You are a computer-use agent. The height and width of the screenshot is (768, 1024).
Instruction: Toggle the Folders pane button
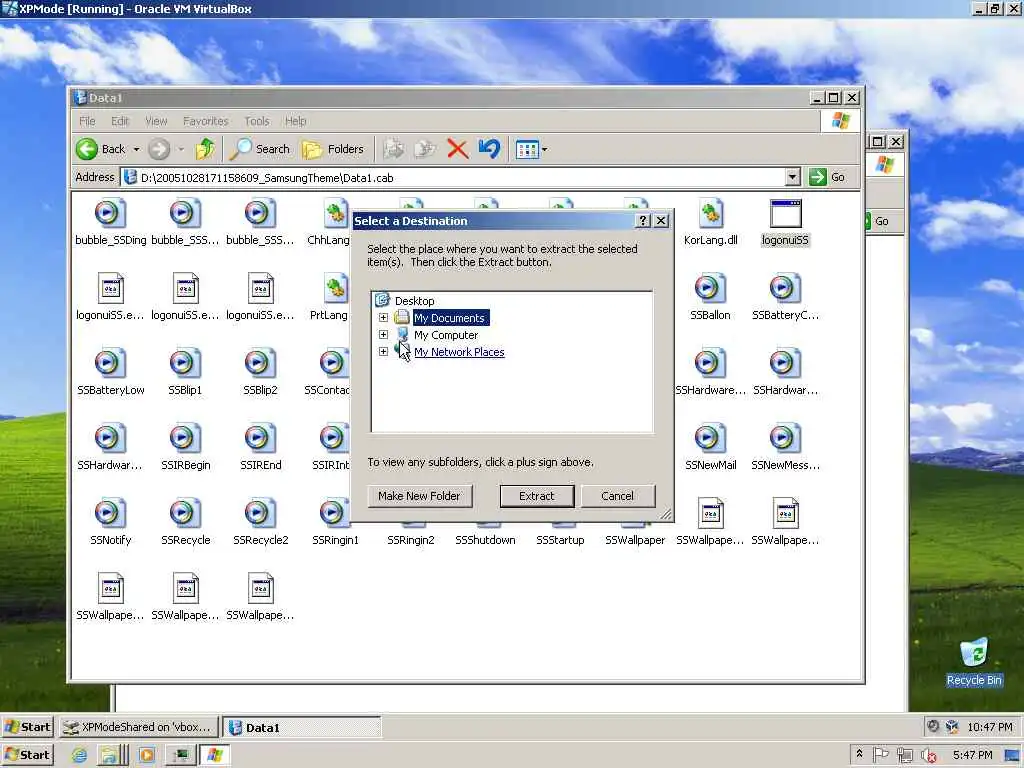tap(333, 150)
